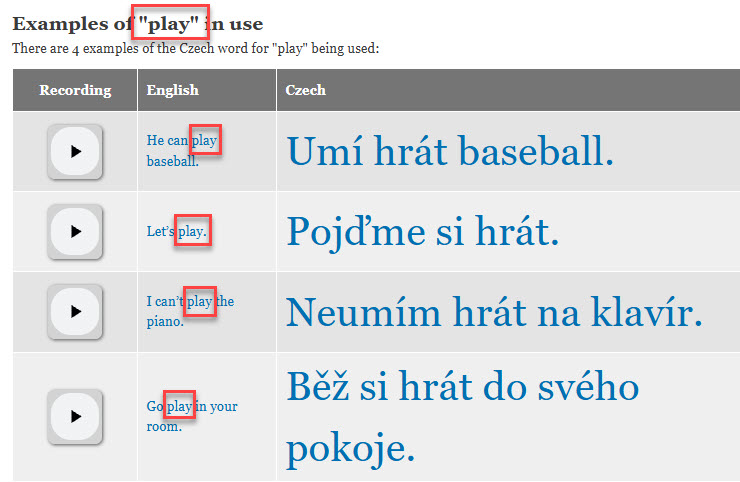Screen dimensions: 740x482
Task: Open the "He can play baseball." English link
Action: tap(180, 151)
